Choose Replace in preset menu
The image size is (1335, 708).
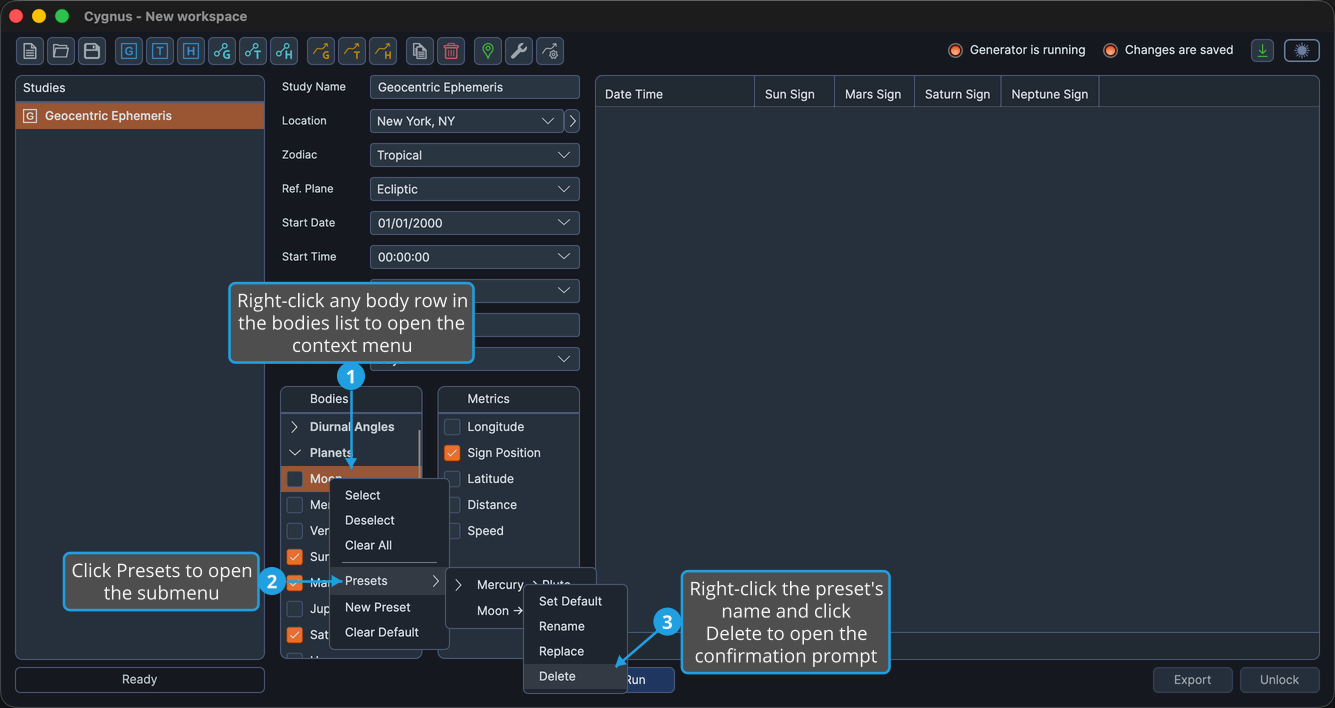click(576, 651)
